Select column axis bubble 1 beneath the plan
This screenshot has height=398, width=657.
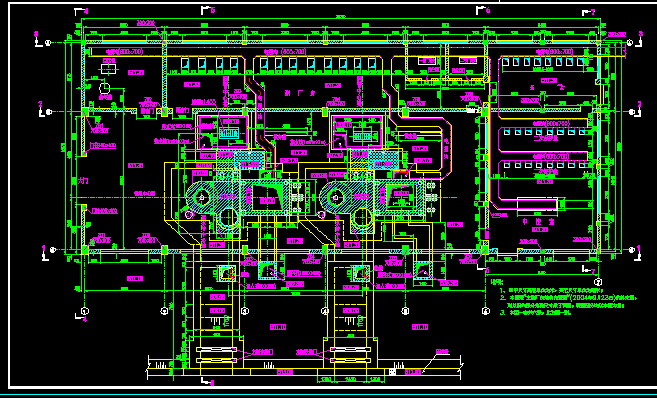click(85, 311)
